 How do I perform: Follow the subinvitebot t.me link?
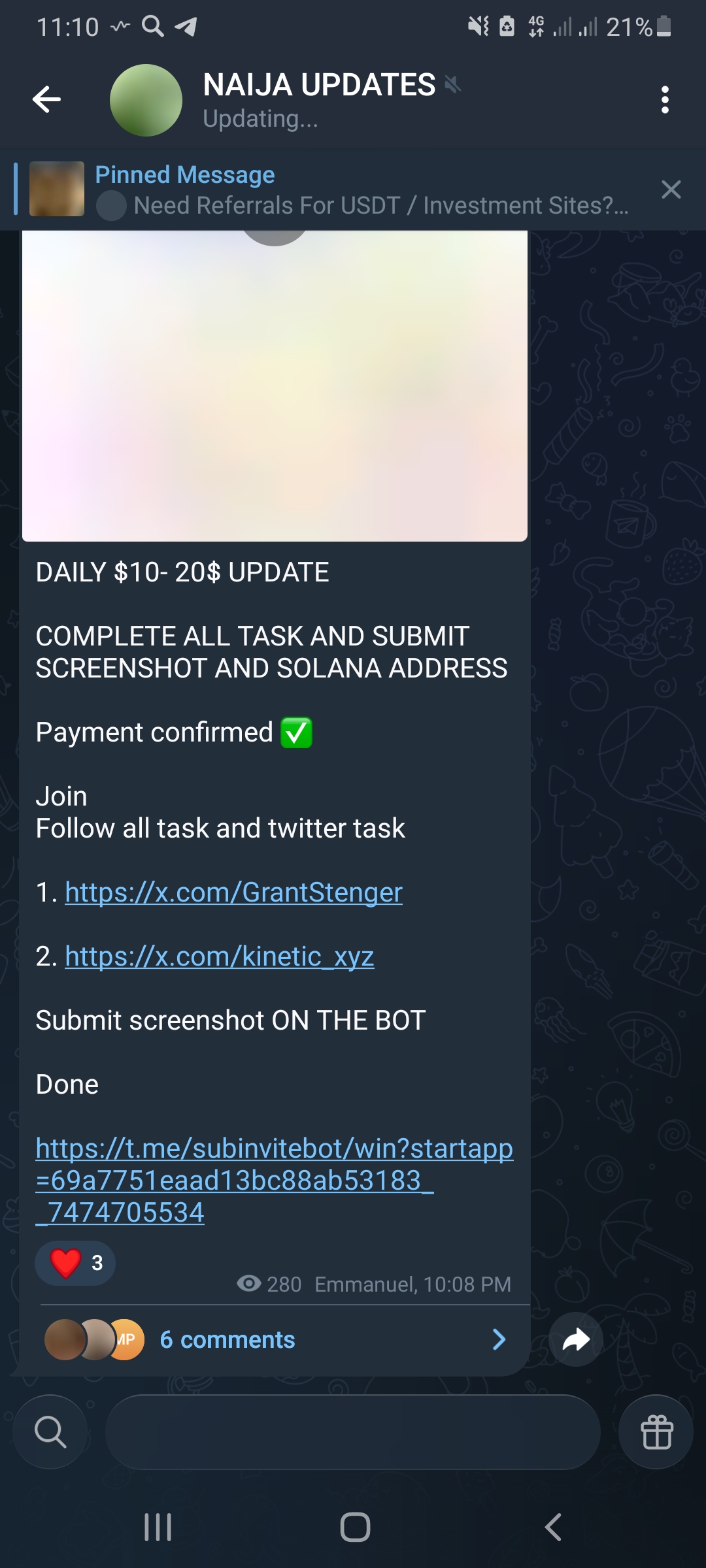[275, 1181]
